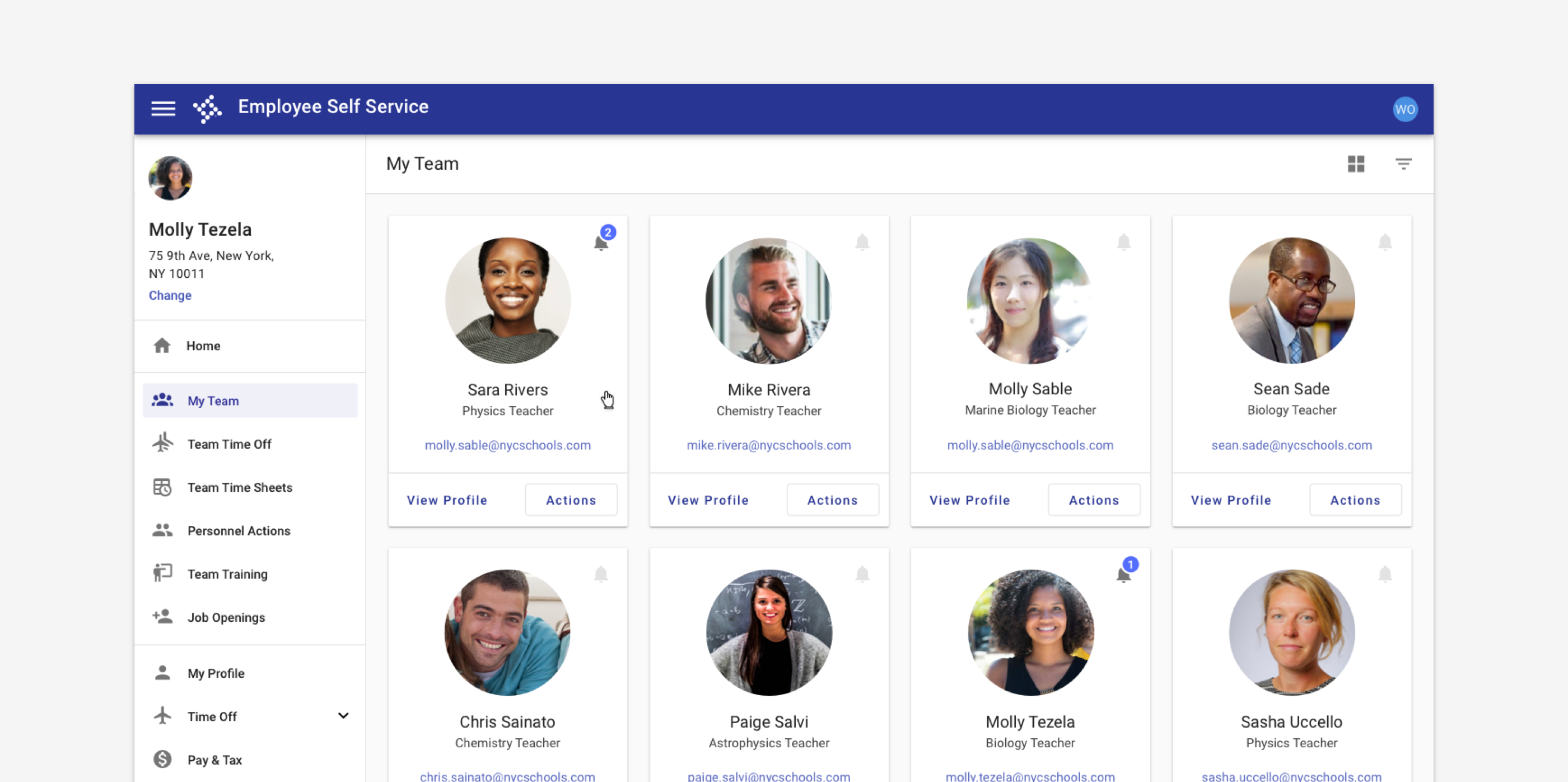Click the Personnel Actions people icon
The width and height of the screenshot is (1568, 782).
pyautogui.click(x=162, y=530)
